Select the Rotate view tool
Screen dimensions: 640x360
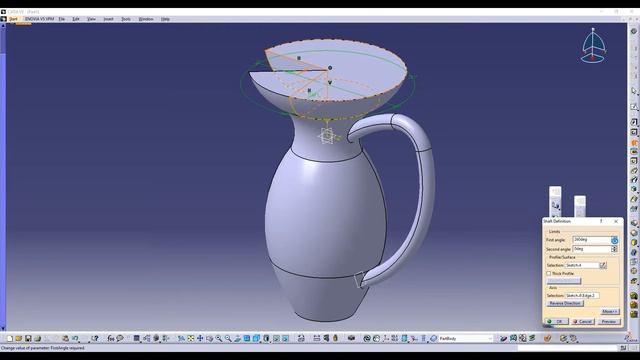tap(209, 338)
